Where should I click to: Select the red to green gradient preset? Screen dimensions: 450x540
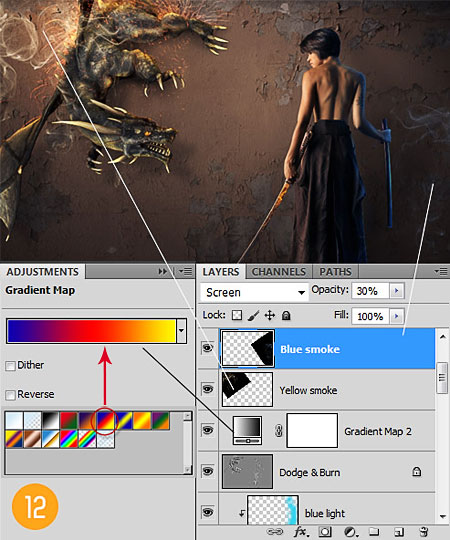click(69, 420)
